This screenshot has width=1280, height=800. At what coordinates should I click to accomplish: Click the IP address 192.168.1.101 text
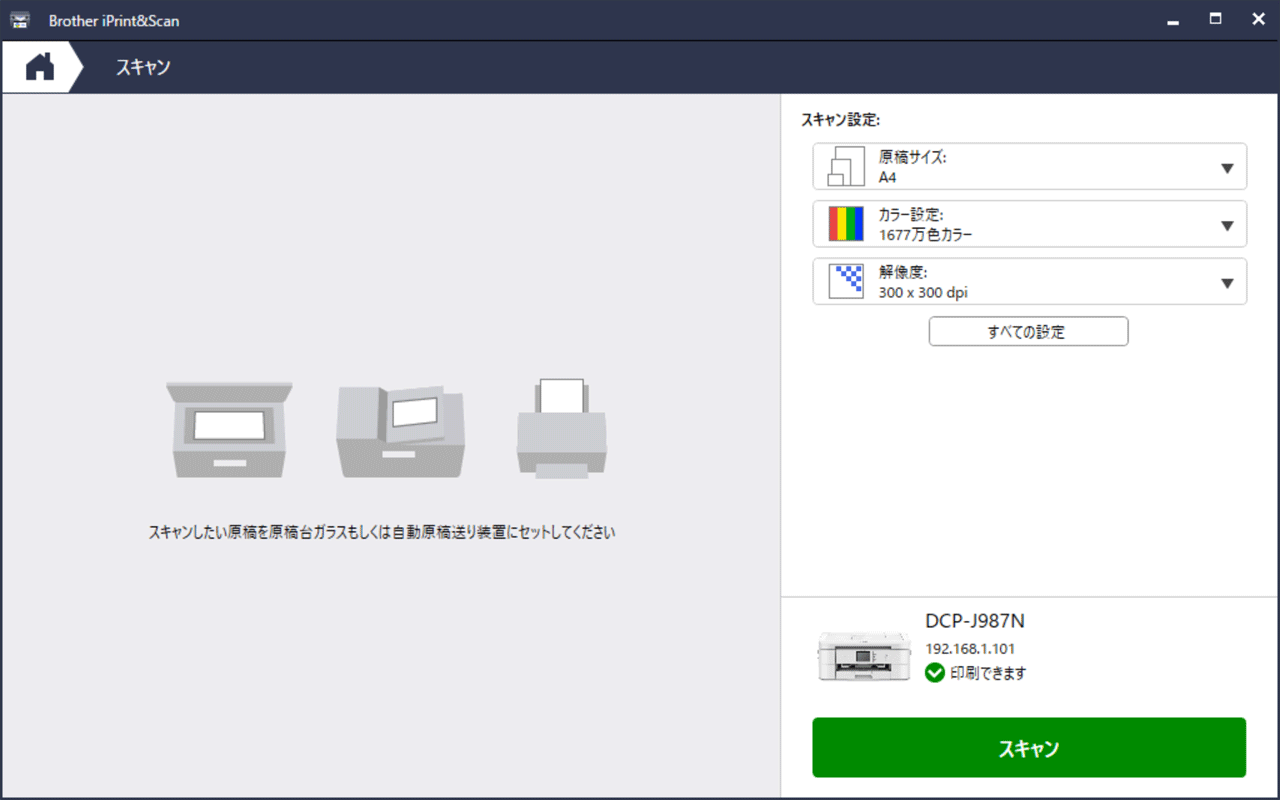pos(972,648)
